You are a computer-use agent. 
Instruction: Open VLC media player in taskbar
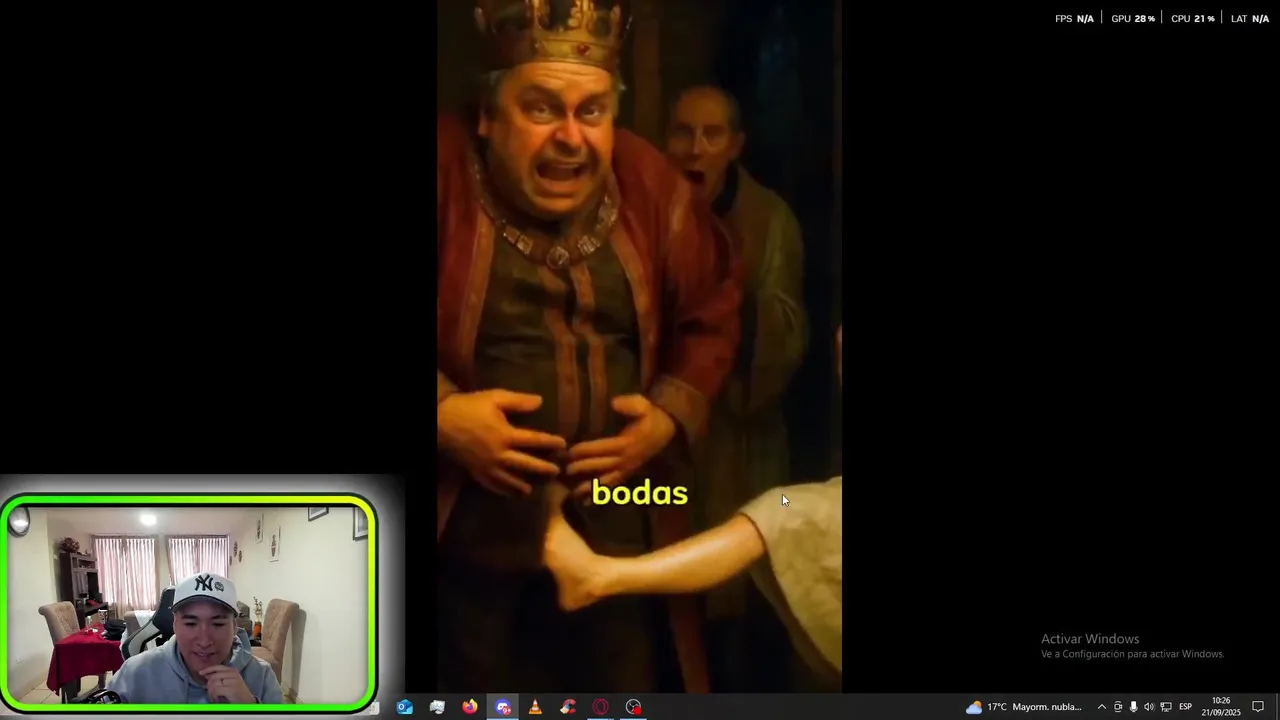click(x=535, y=707)
